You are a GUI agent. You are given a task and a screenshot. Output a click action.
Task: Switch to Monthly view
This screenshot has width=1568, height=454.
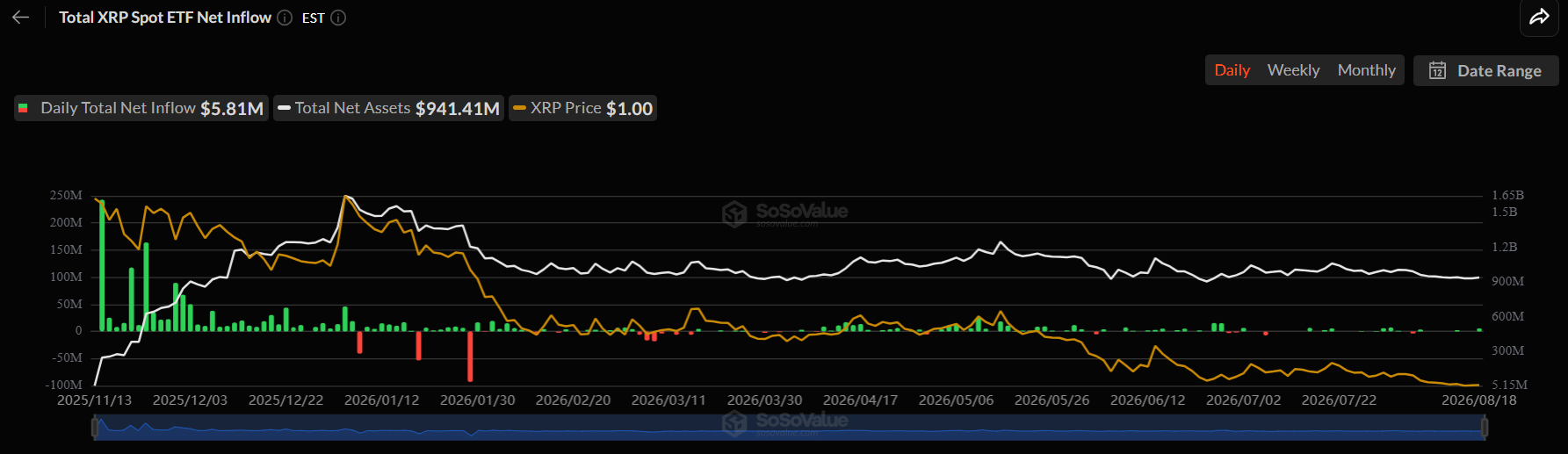1366,70
